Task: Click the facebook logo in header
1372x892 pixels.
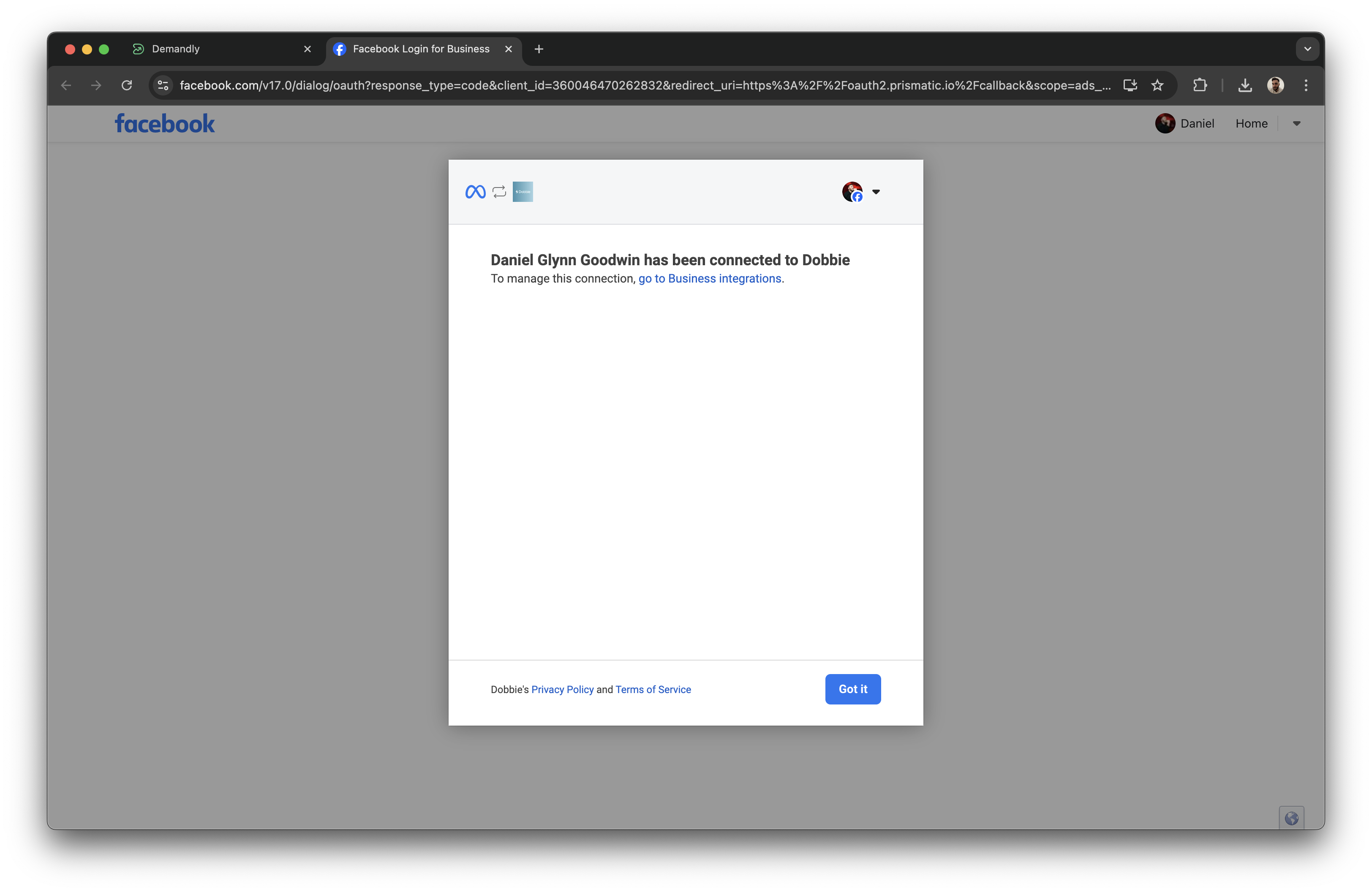Action: [165, 124]
